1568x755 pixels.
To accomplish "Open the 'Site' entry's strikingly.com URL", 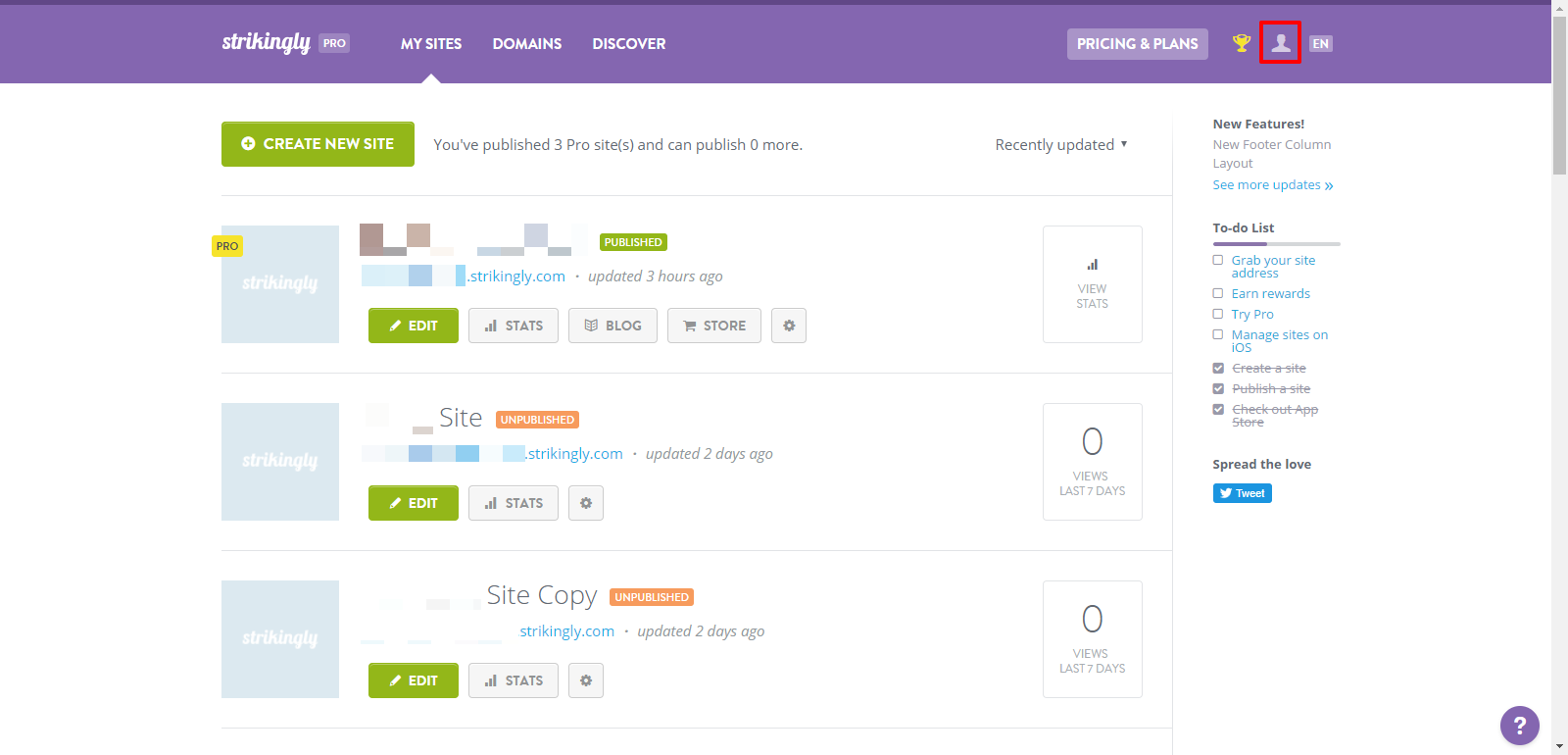I will pyautogui.click(x=492, y=454).
